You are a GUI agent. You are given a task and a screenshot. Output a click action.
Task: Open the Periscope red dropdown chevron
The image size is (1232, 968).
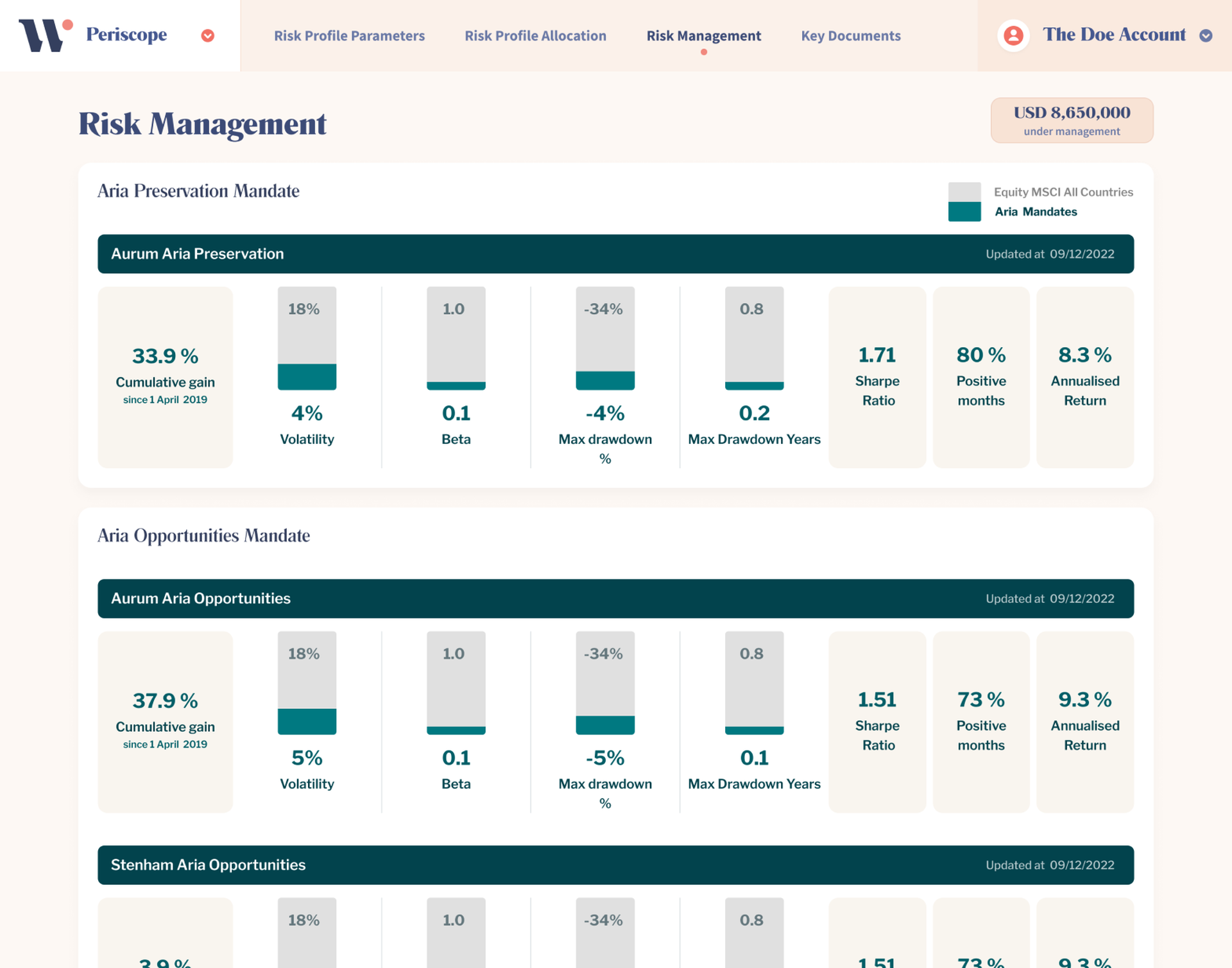point(207,36)
